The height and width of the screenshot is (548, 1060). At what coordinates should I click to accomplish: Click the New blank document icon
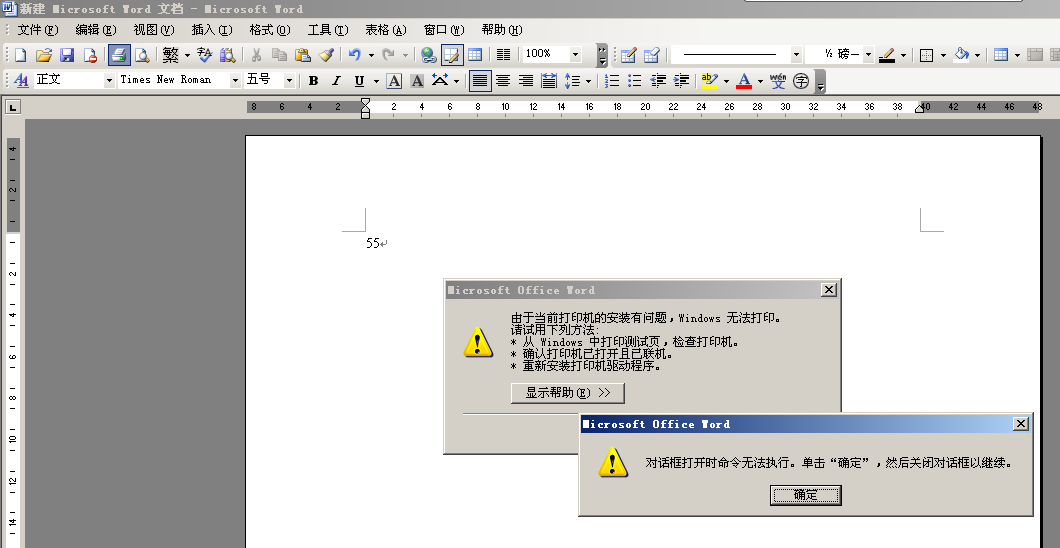[x=20, y=55]
